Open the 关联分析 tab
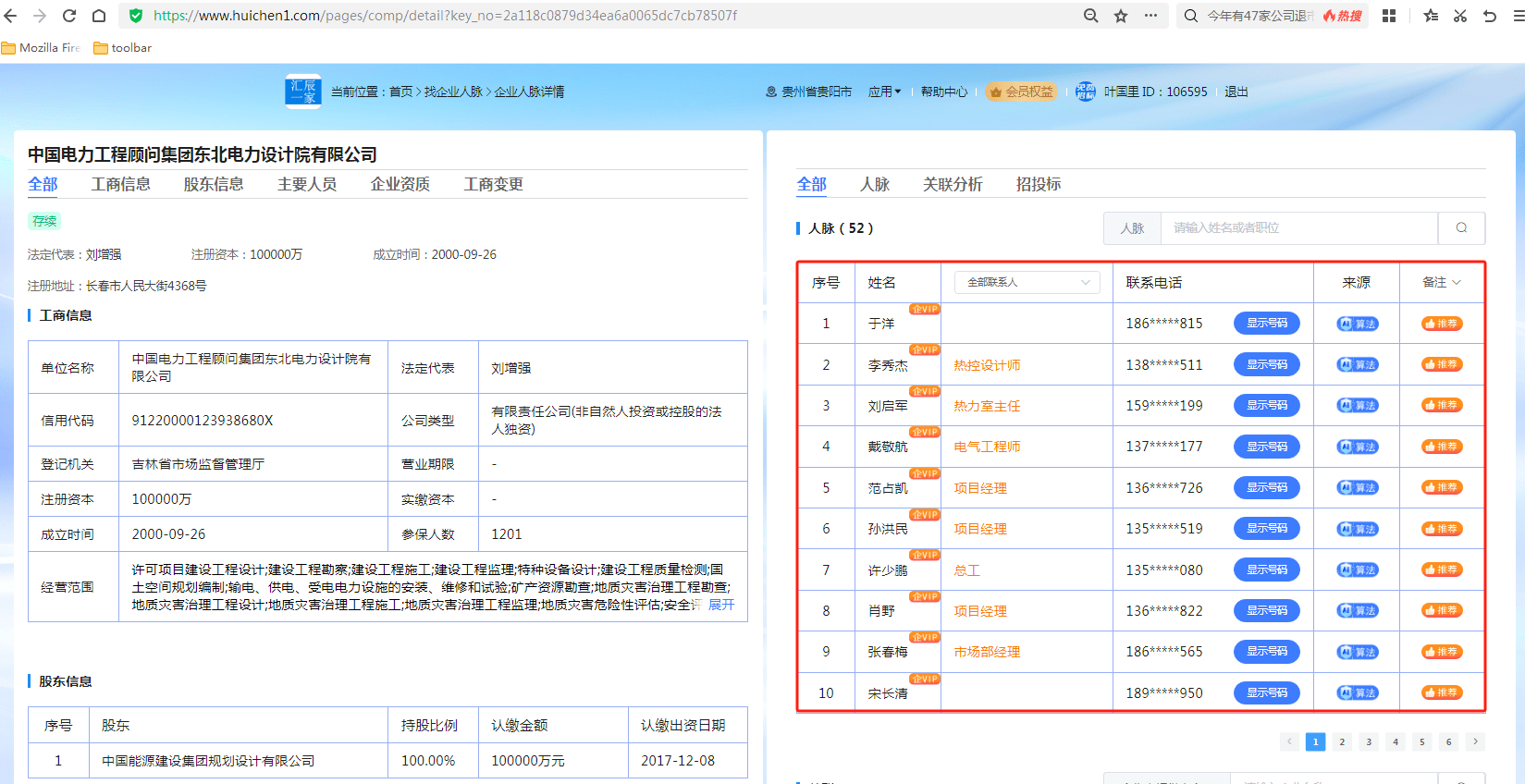 point(953,184)
